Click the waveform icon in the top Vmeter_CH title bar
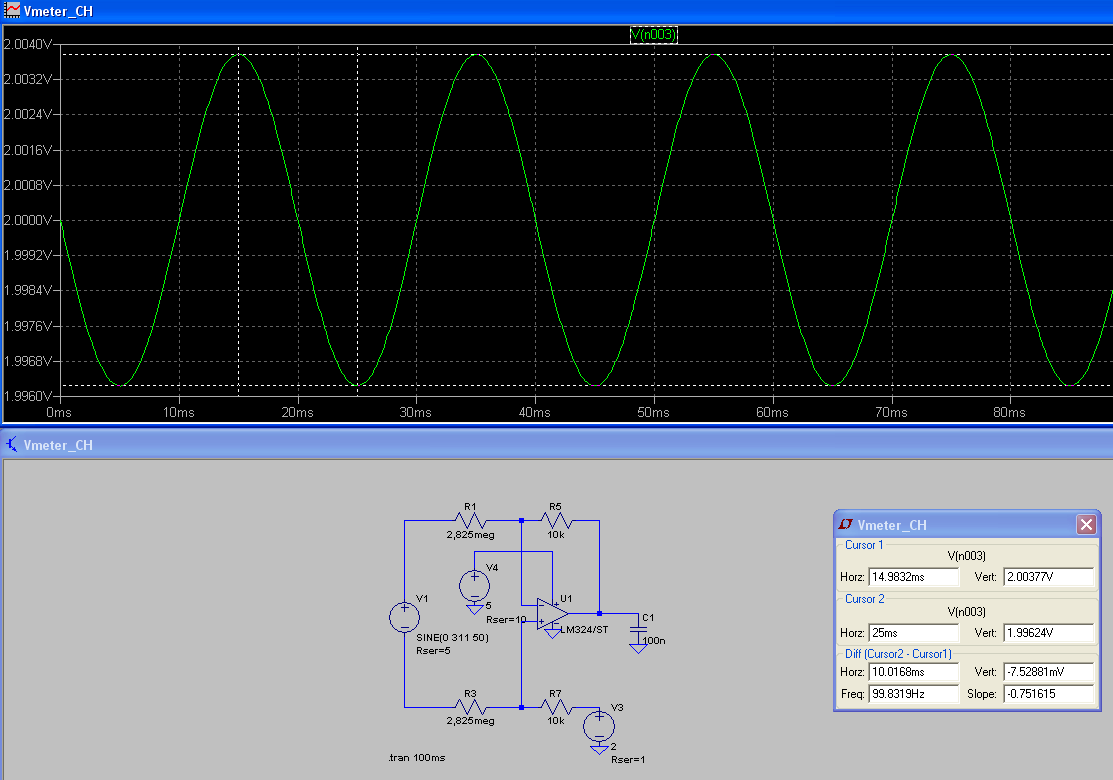Image resolution: width=1113 pixels, height=780 pixels. (12, 11)
